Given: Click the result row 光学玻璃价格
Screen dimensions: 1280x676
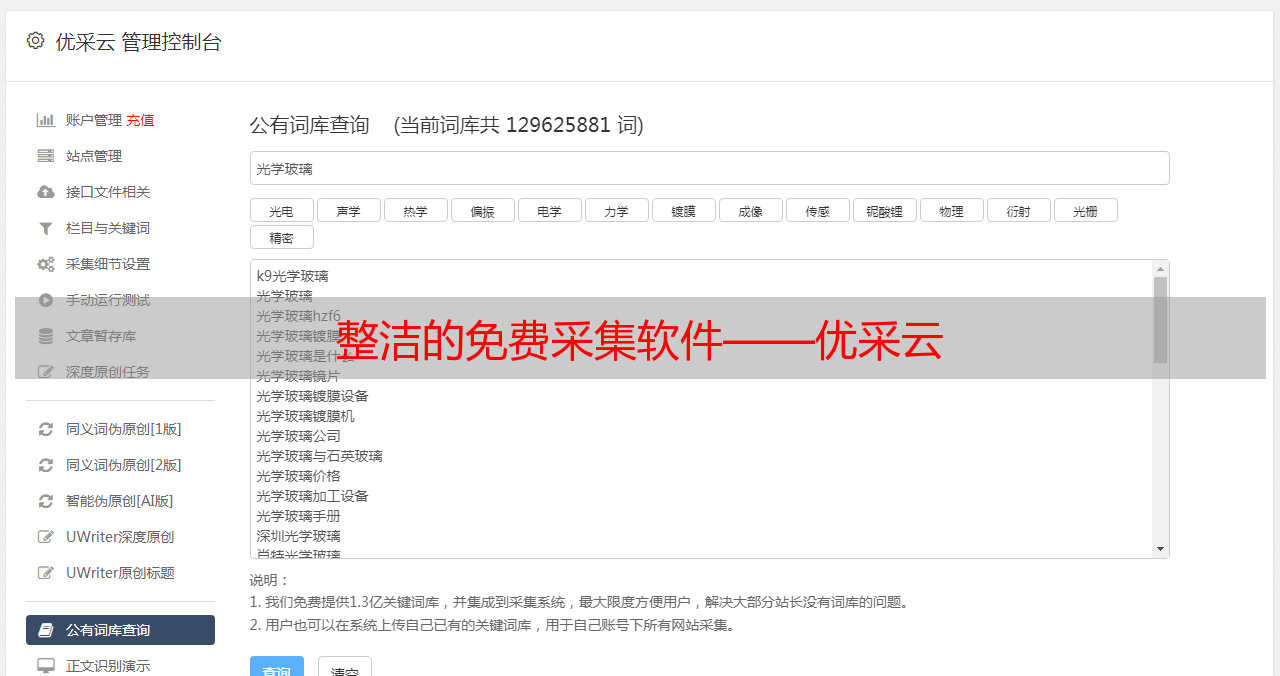Looking at the screenshot, I should pos(298,476).
